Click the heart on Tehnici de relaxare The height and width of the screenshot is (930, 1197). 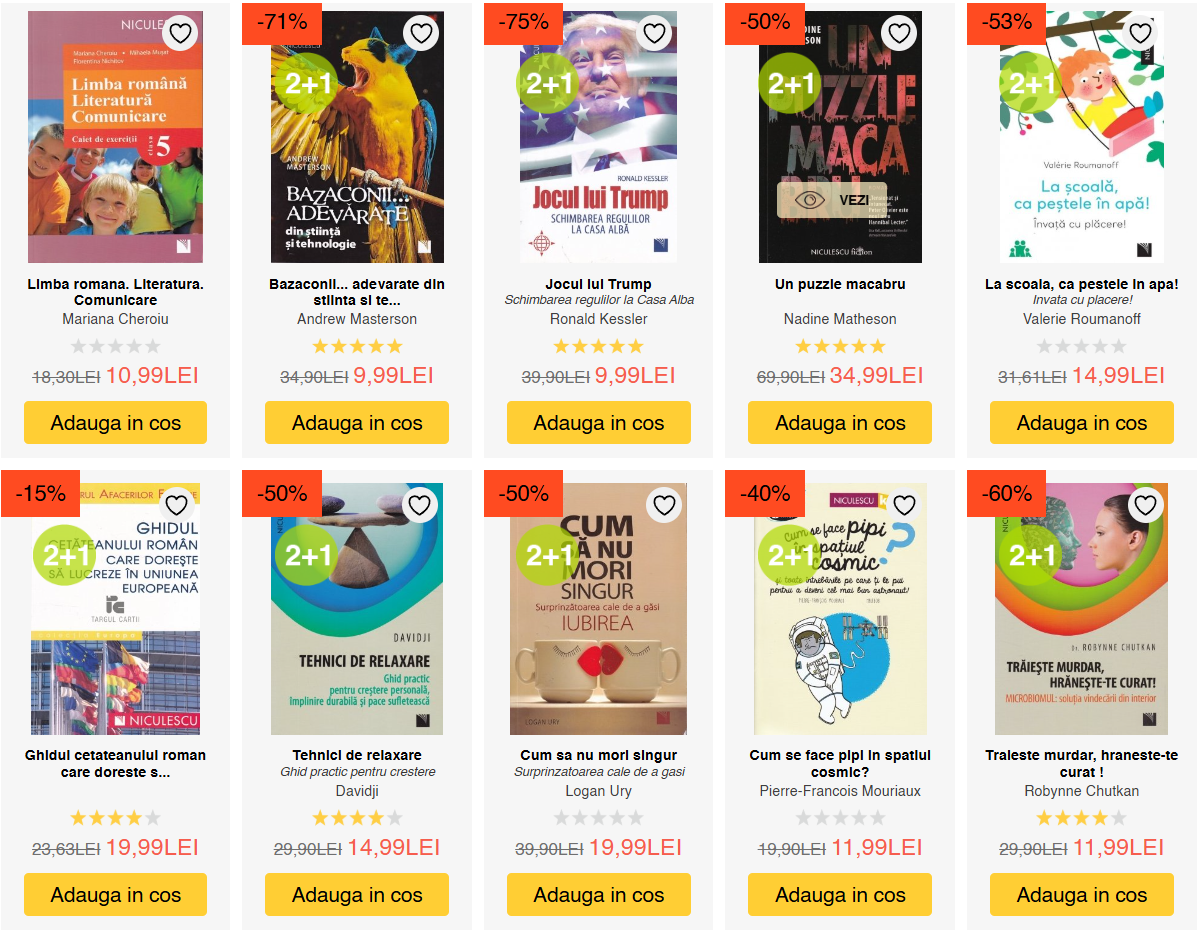tap(420, 505)
